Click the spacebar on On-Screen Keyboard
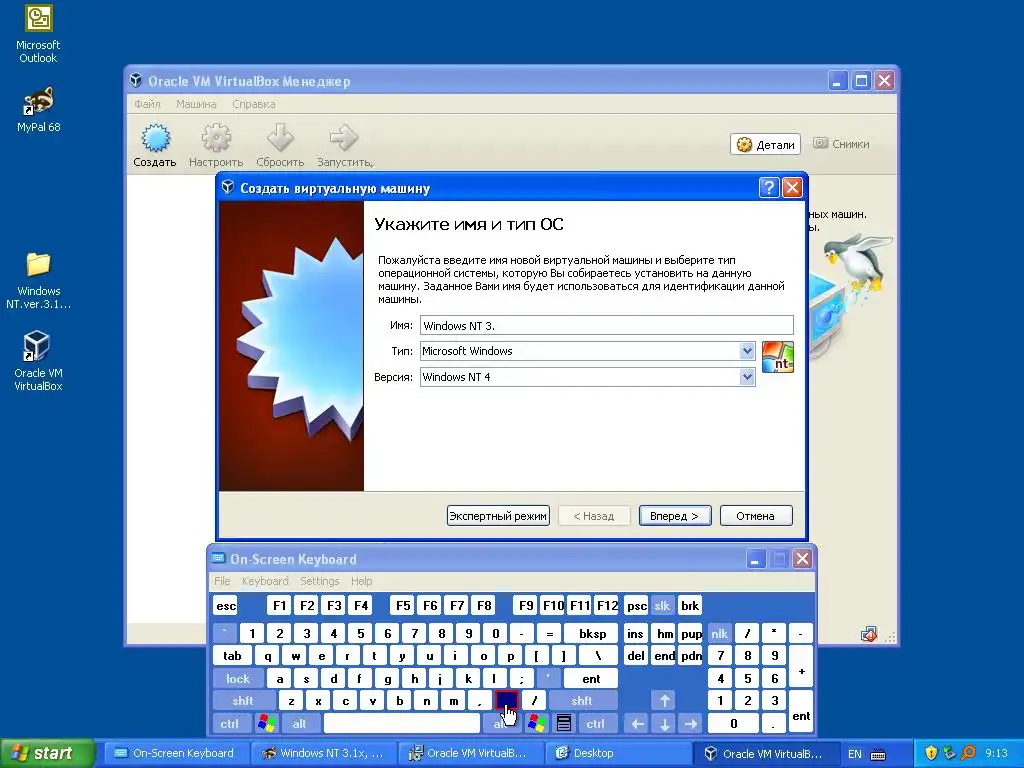This screenshot has width=1024, height=768. pos(402,724)
